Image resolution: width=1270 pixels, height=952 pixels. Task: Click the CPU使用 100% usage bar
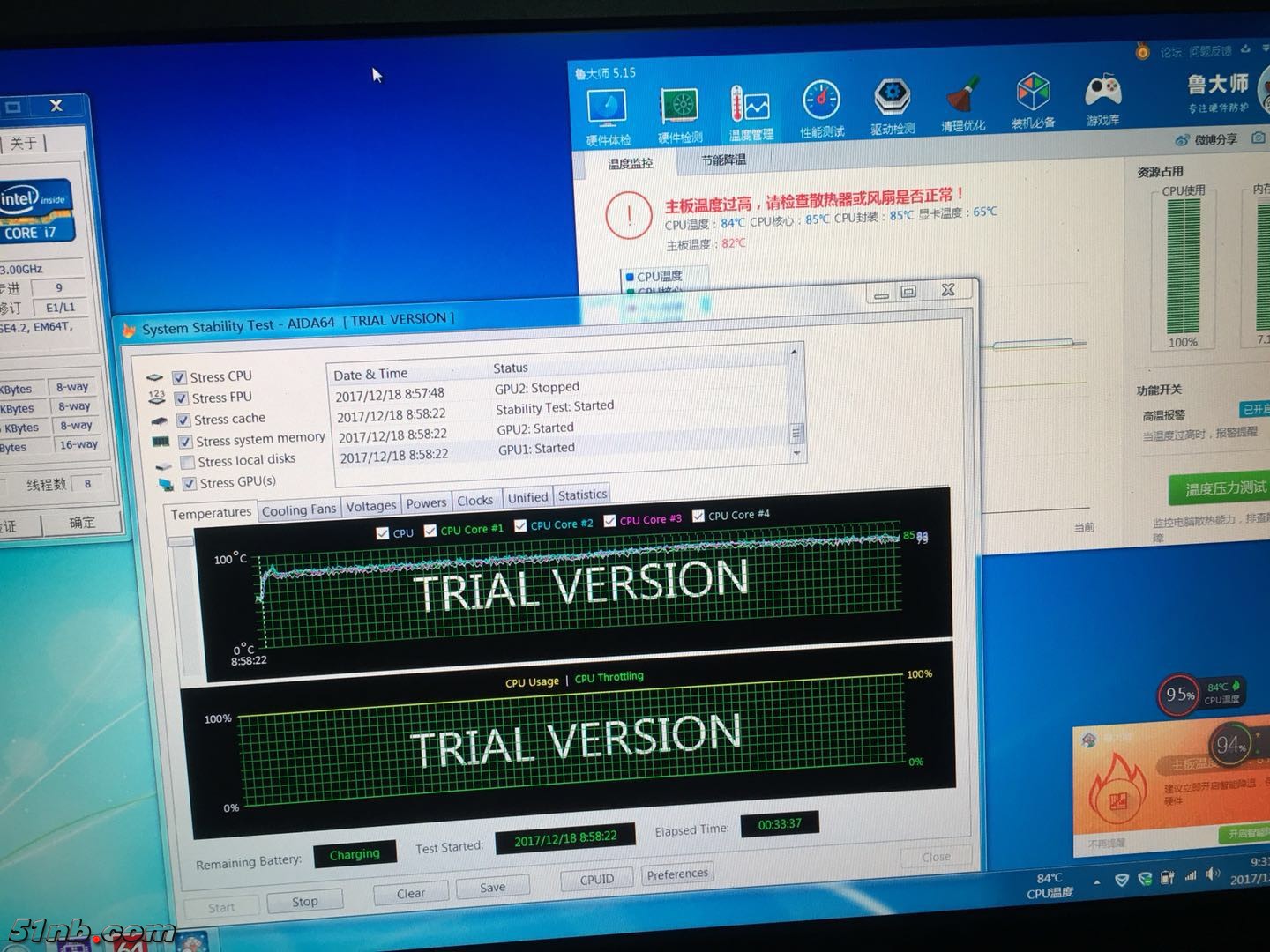tap(1184, 268)
